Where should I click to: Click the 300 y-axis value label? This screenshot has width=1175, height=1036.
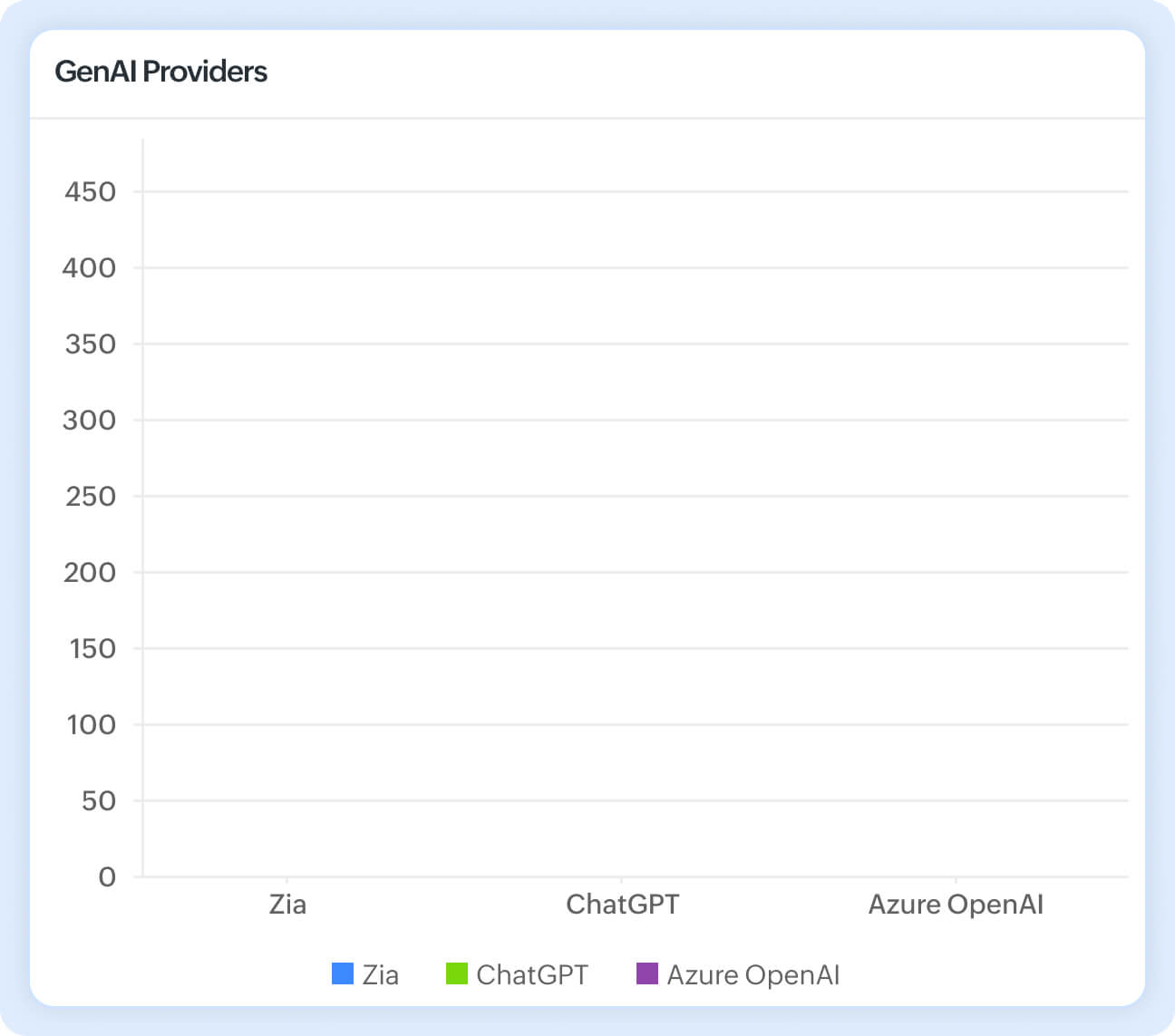(x=90, y=421)
